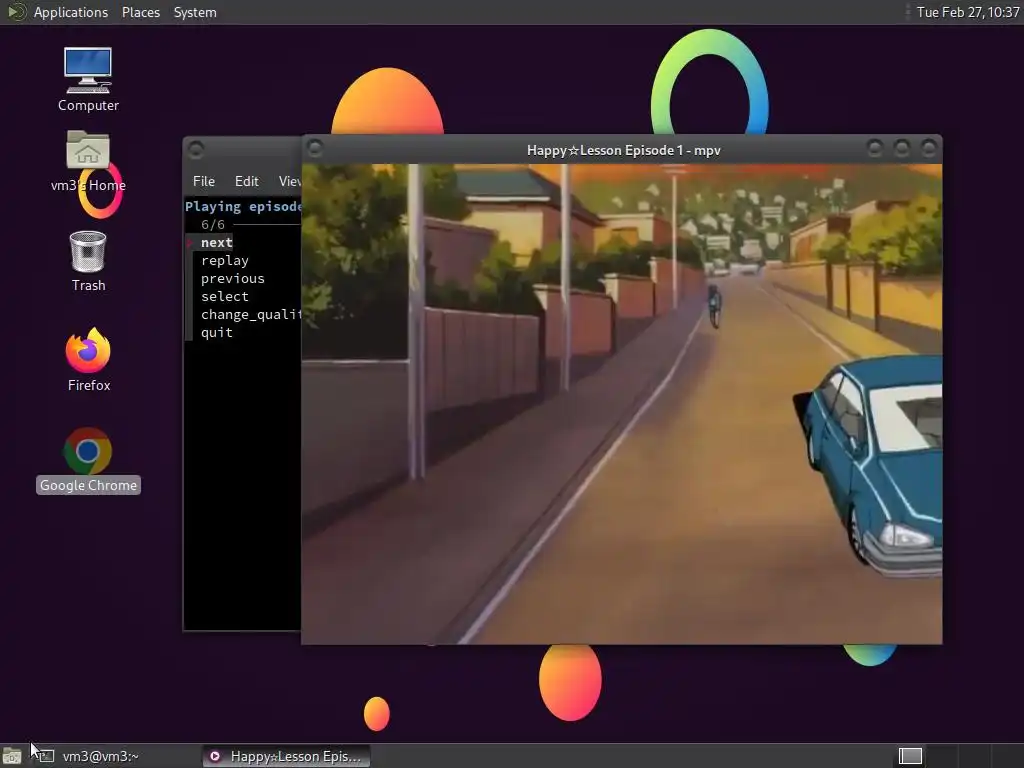This screenshot has width=1024, height=768.
Task: Select the 'quit' option in the terminal
Action: [217, 332]
